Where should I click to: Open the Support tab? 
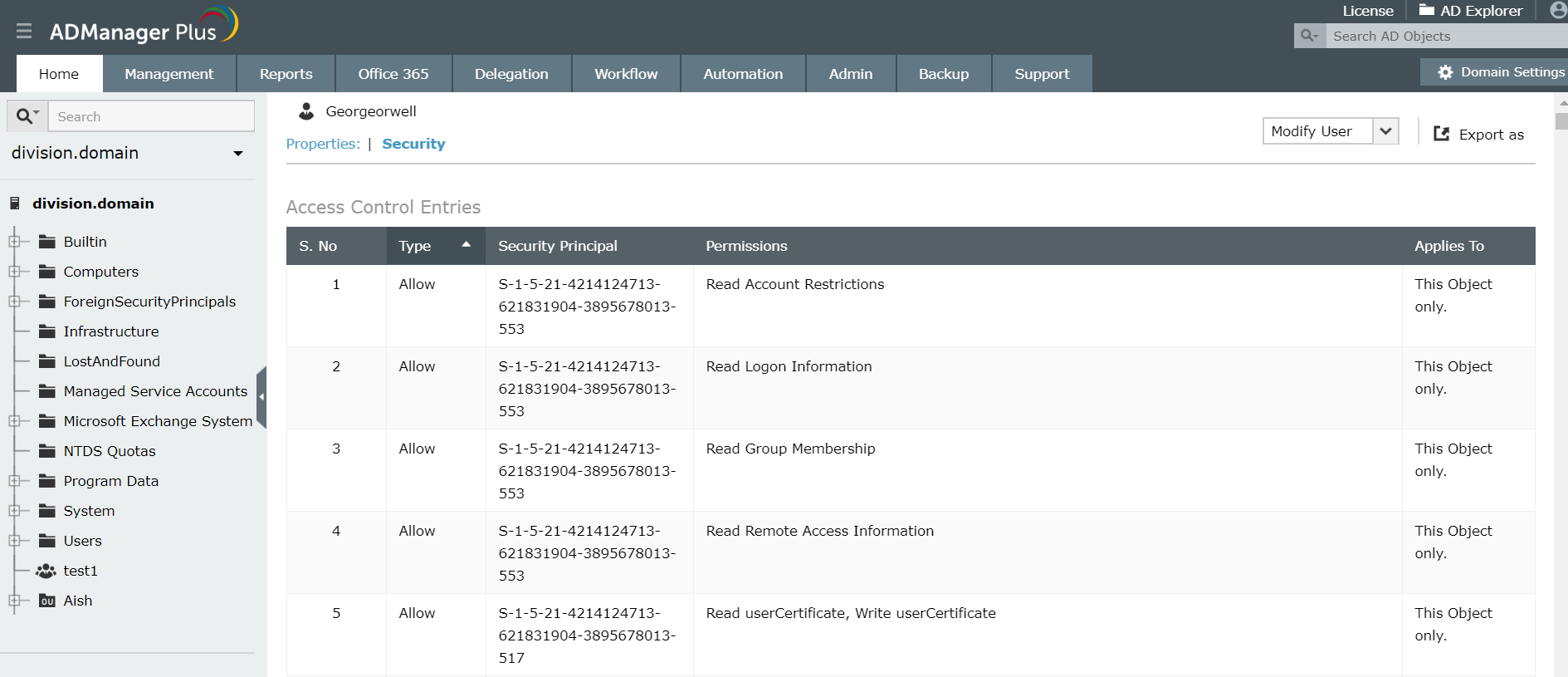pyautogui.click(x=1042, y=74)
